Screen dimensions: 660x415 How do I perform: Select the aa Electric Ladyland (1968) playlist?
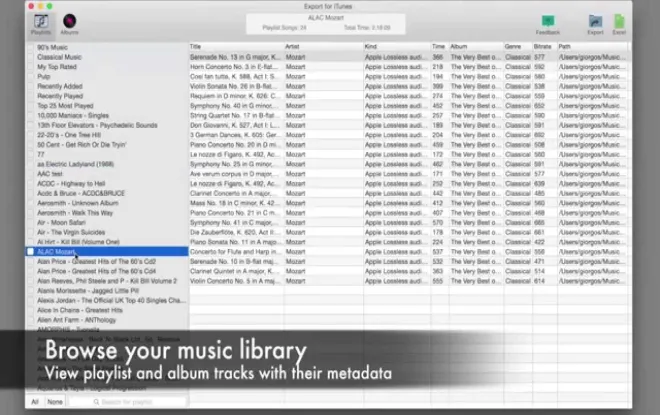[x=75, y=164]
